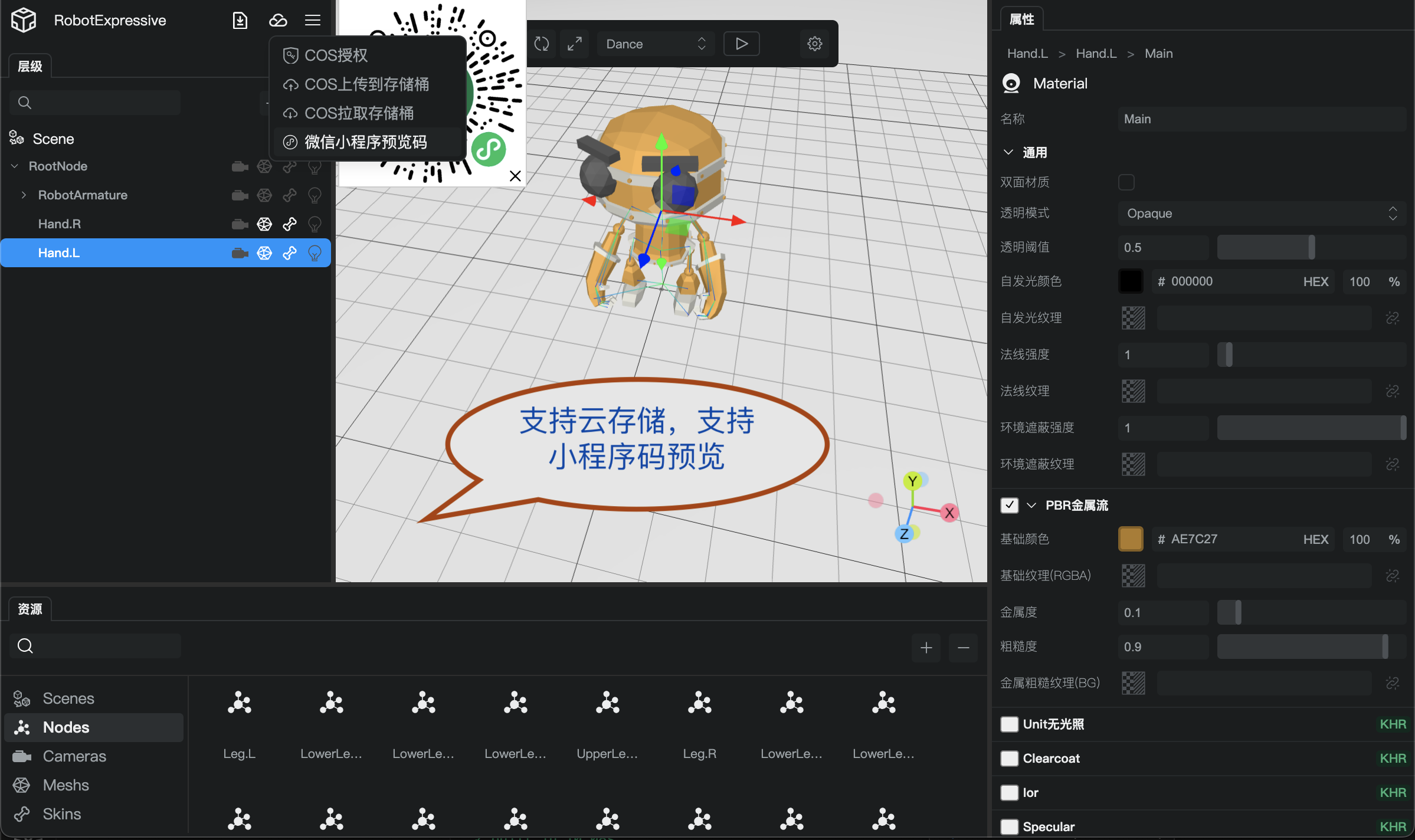
Task: Enable the 双面材质 checkbox
Action: click(1126, 182)
